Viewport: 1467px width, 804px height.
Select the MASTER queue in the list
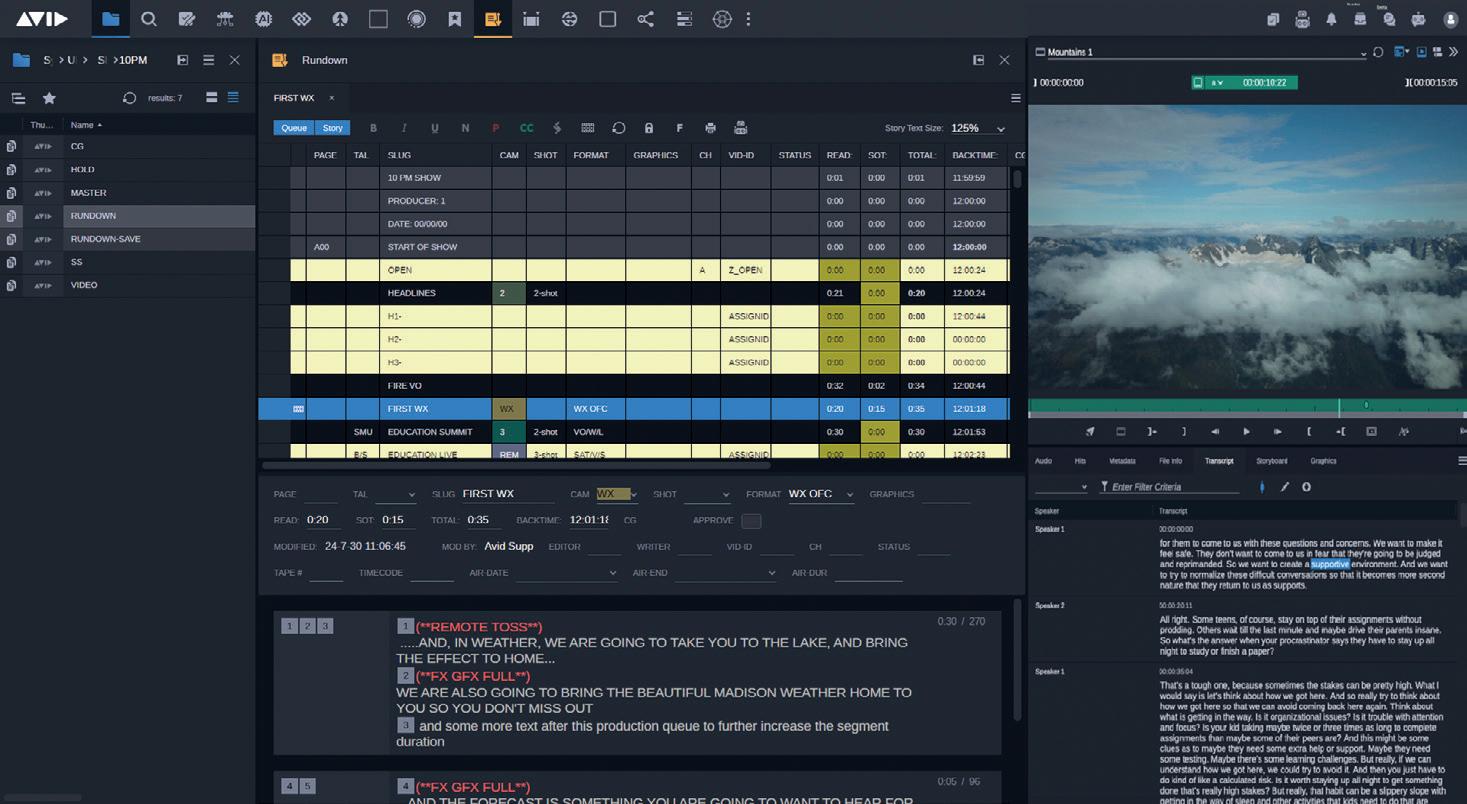pyautogui.click(x=89, y=193)
